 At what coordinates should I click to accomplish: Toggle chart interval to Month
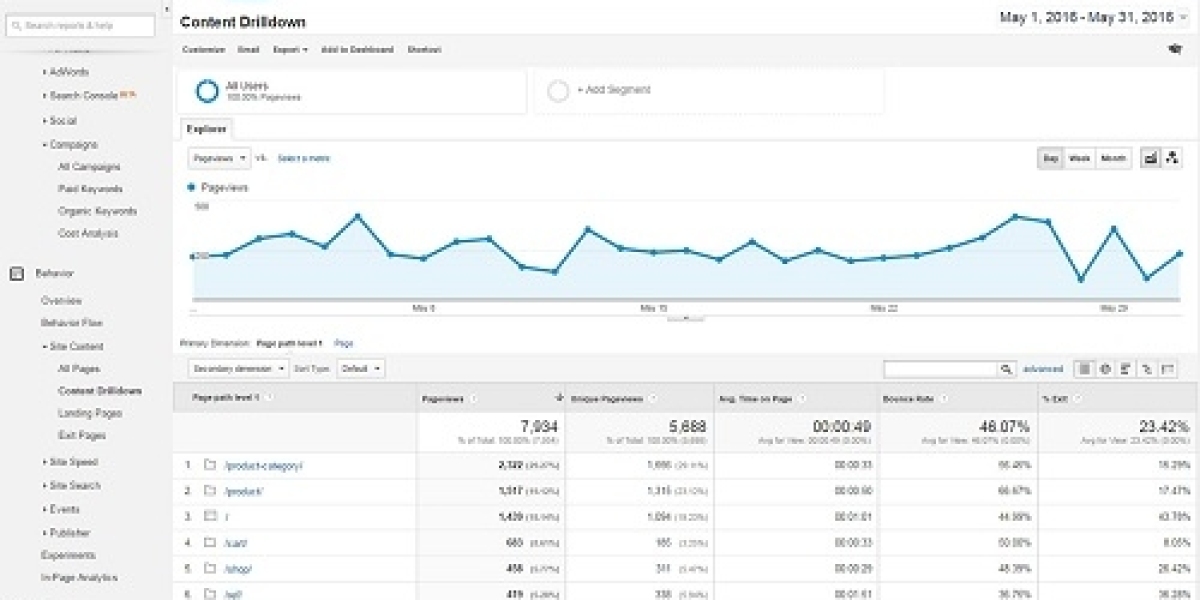(x=1113, y=158)
